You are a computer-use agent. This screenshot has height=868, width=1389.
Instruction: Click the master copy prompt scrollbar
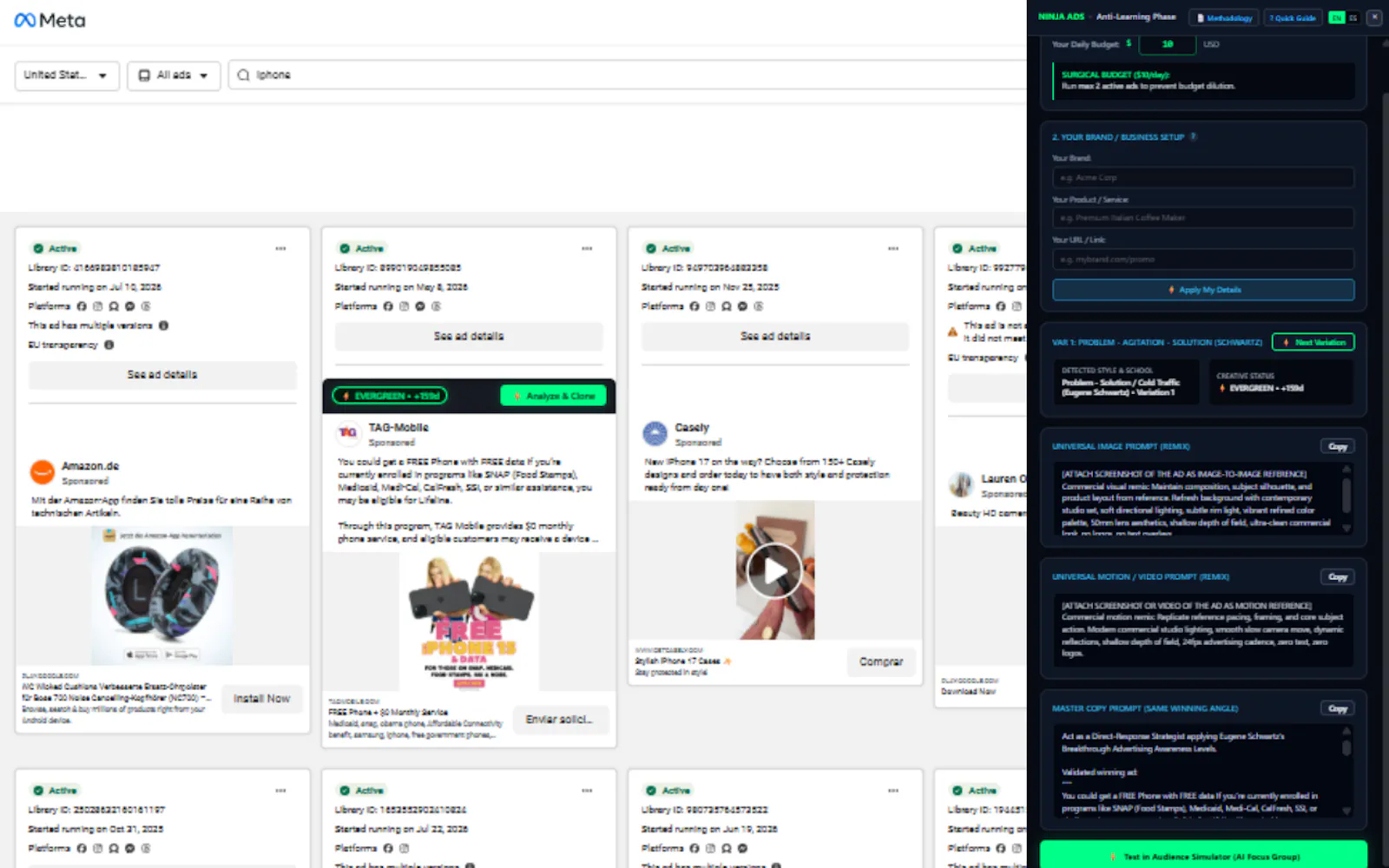point(1346,747)
